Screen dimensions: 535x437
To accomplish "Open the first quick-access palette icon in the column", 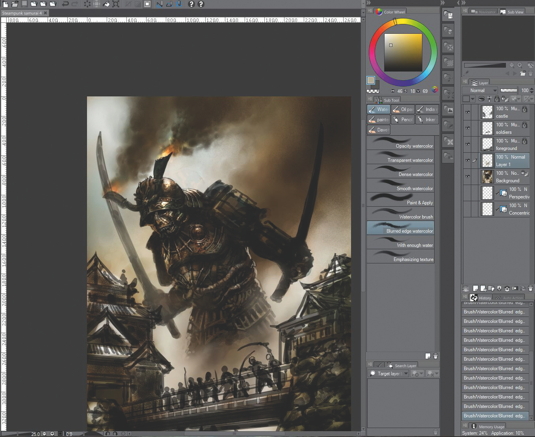I will click(x=448, y=15).
